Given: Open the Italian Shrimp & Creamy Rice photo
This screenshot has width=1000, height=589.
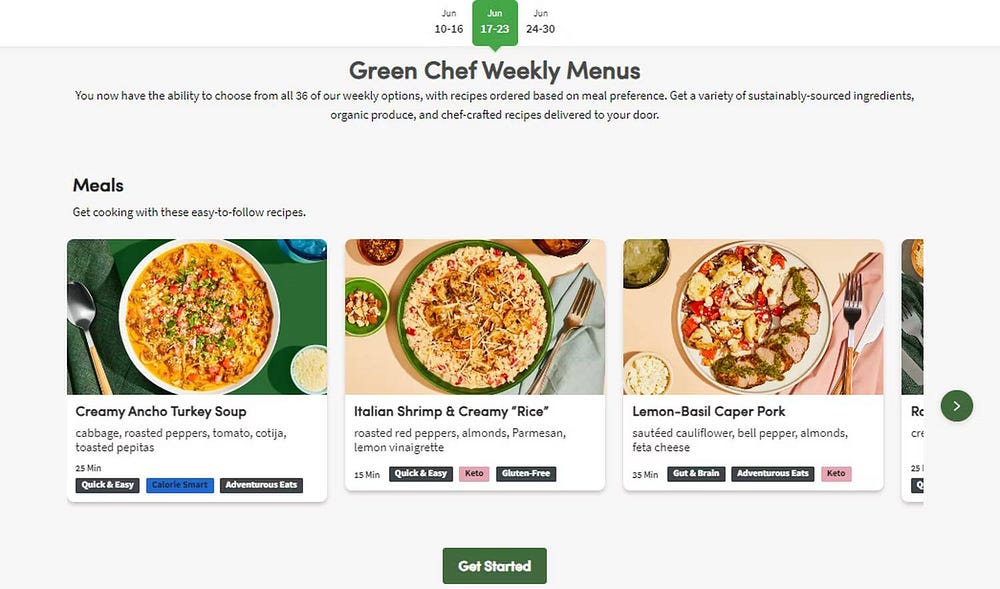Looking at the screenshot, I should point(475,316).
